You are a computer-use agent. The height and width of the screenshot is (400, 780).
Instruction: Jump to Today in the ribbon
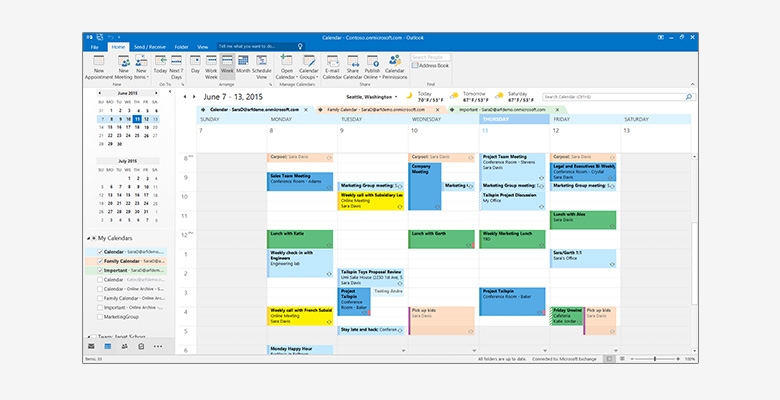160,64
